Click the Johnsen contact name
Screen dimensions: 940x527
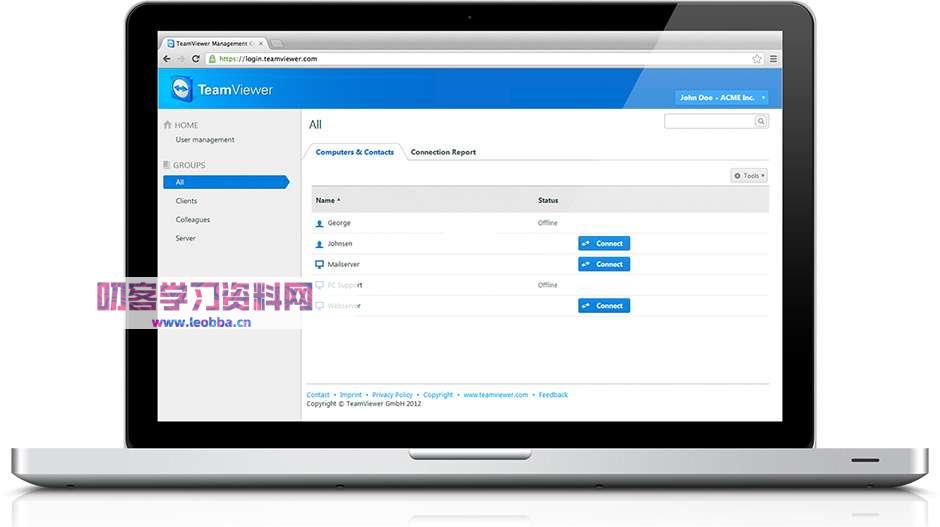click(340, 244)
